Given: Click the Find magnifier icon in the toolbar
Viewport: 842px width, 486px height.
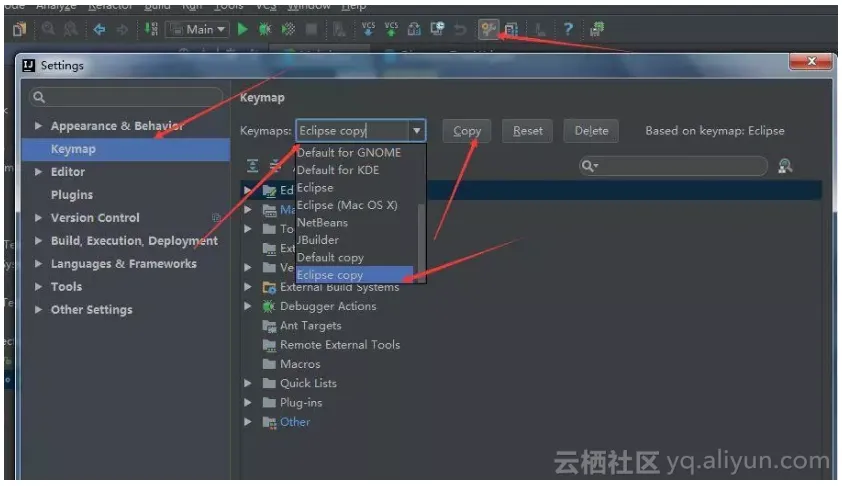Looking at the screenshot, I should (x=48, y=28).
